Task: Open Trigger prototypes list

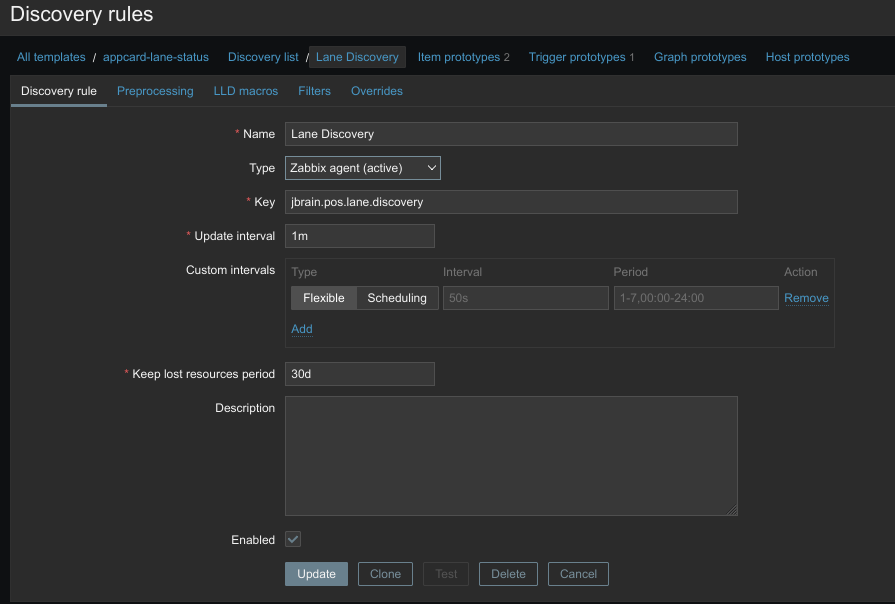Action: point(577,57)
